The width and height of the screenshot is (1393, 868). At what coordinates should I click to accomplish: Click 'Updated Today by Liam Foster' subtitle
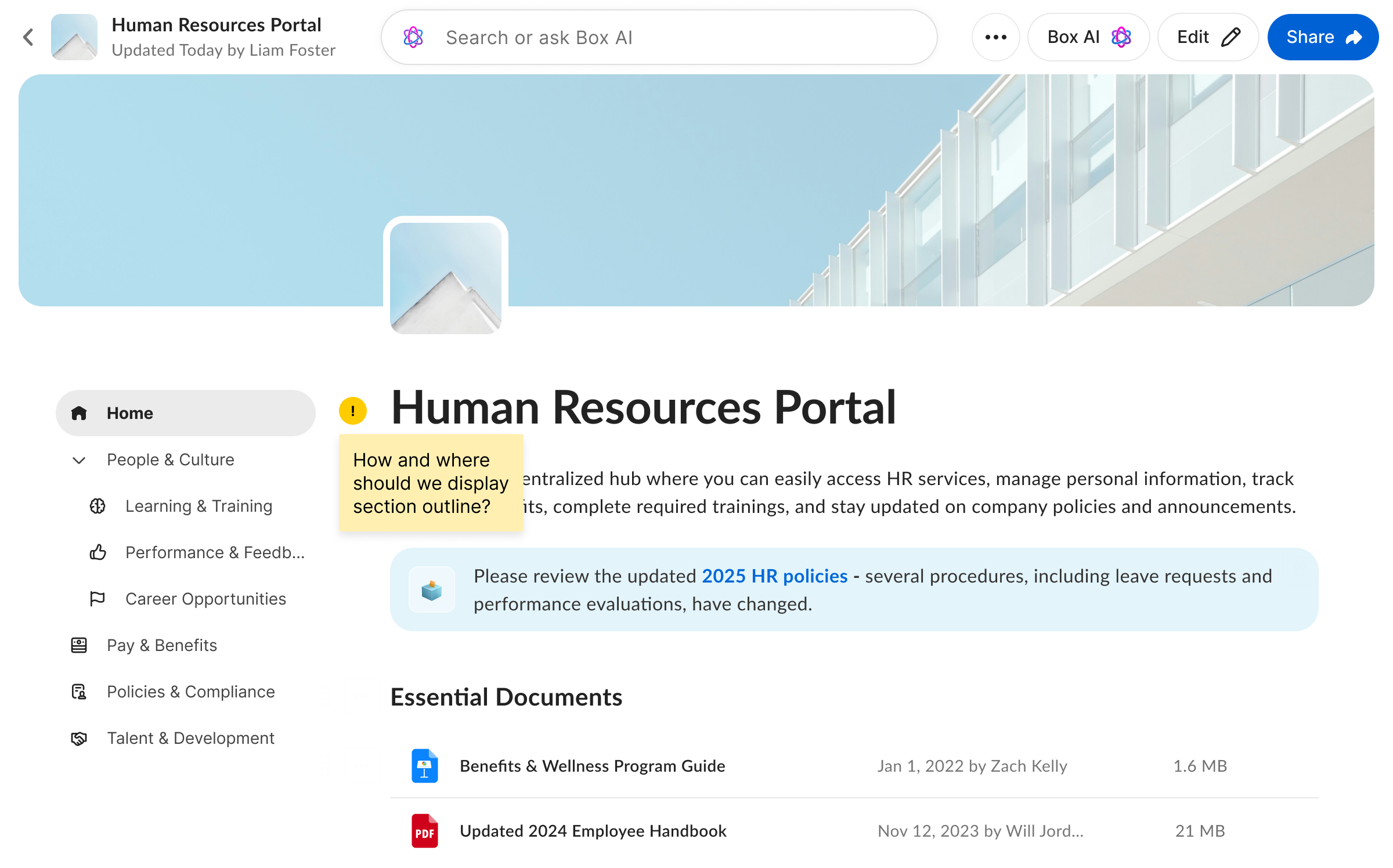223,50
